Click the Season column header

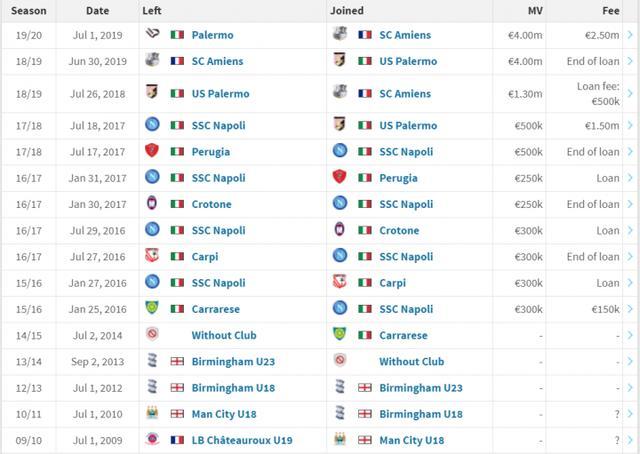pos(29,11)
